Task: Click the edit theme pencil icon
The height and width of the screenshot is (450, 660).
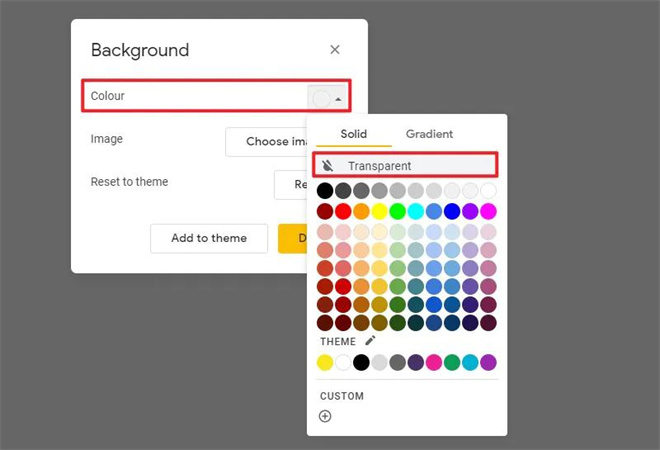Action: tap(370, 341)
